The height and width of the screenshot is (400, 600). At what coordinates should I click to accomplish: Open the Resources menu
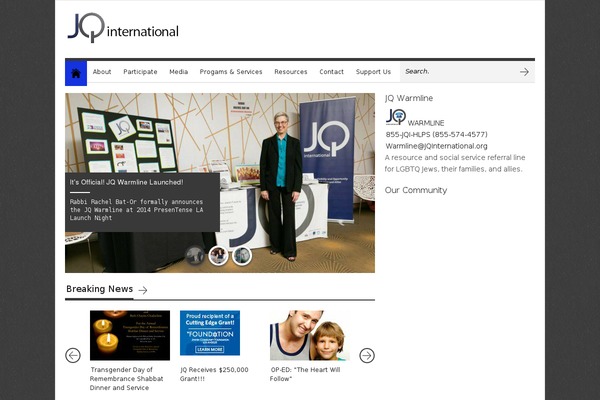pyautogui.click(x=290, y=72)
